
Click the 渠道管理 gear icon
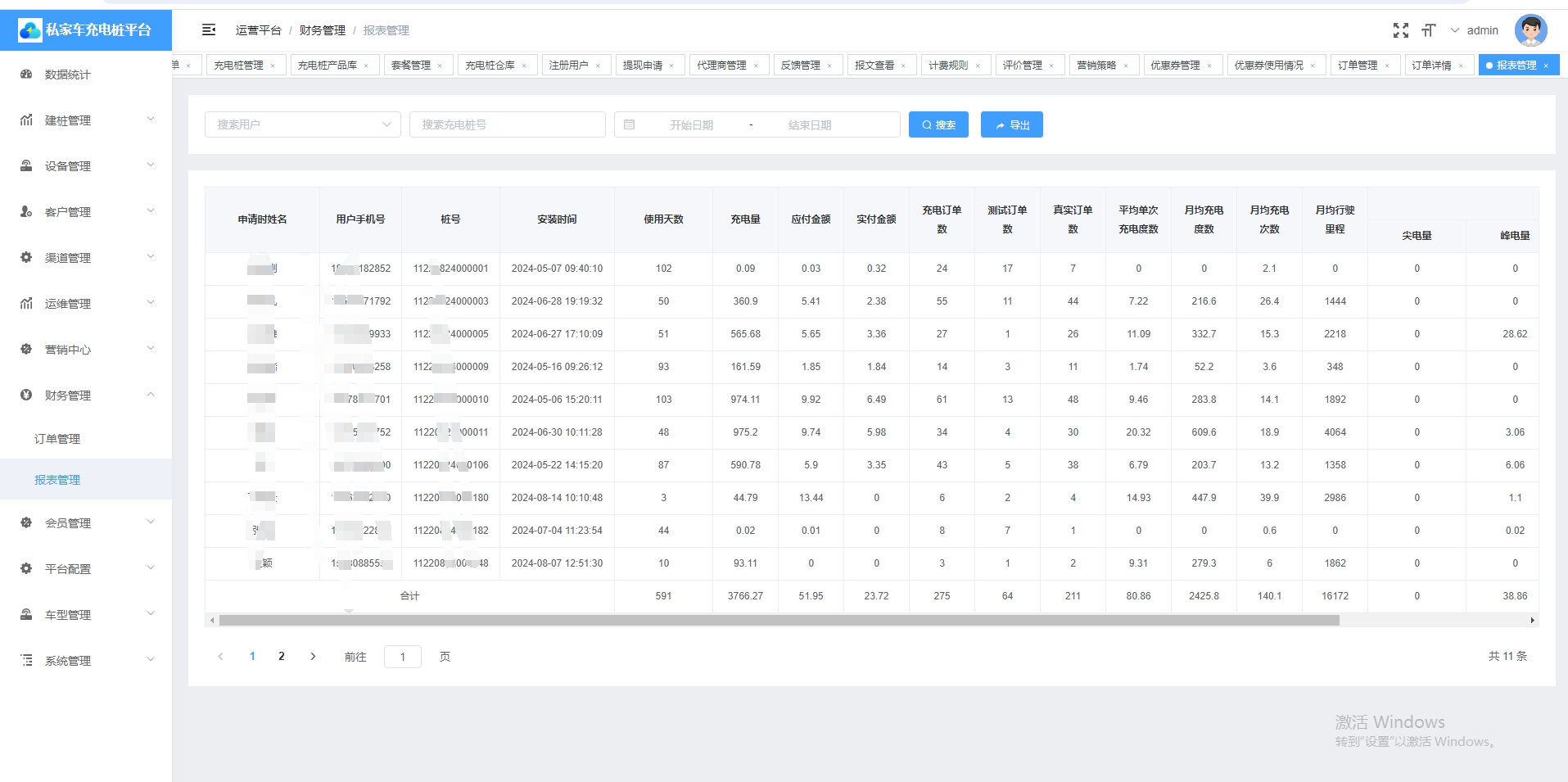coord(26,258)
